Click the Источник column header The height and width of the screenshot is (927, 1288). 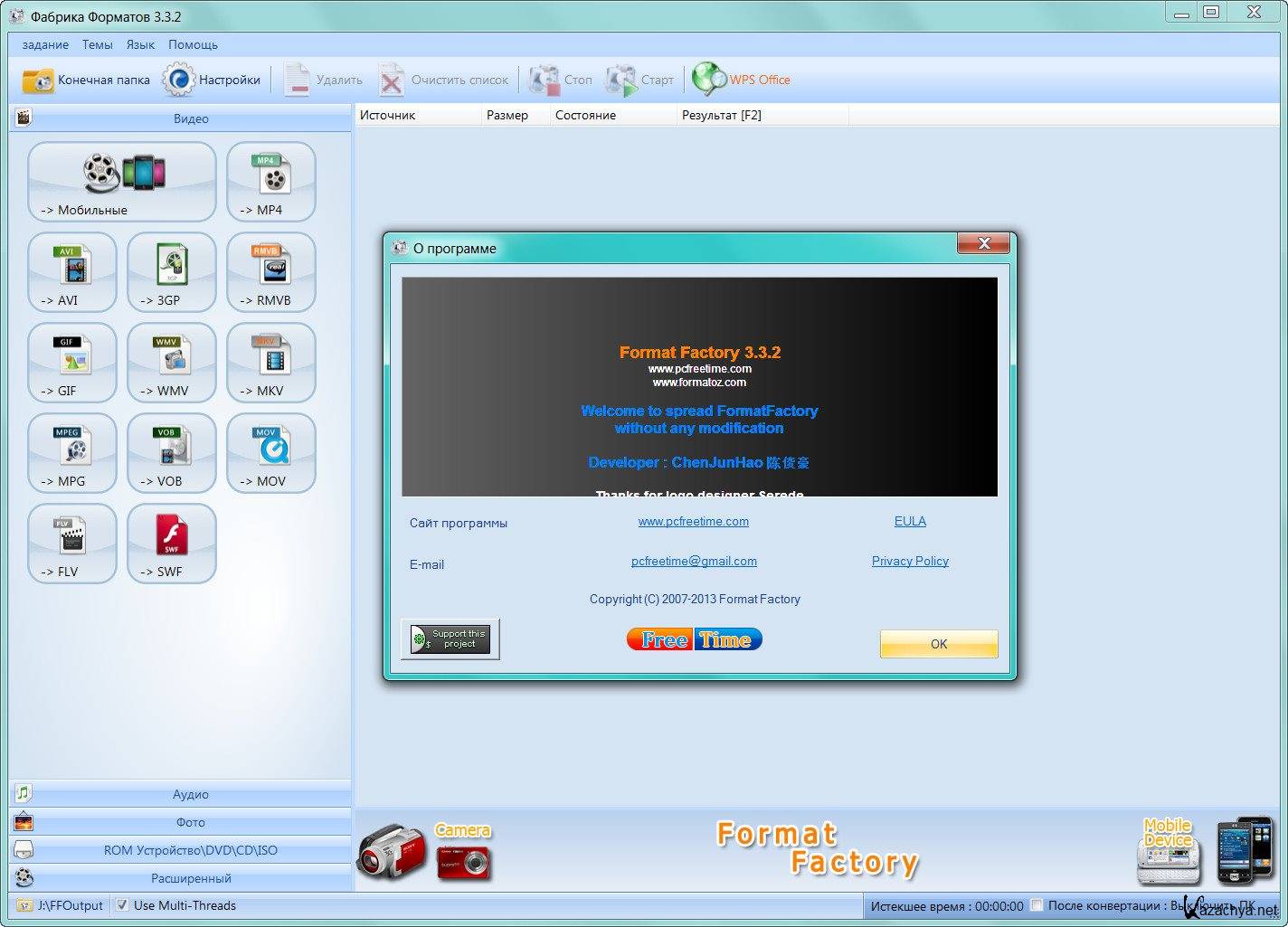click(387, 115)
